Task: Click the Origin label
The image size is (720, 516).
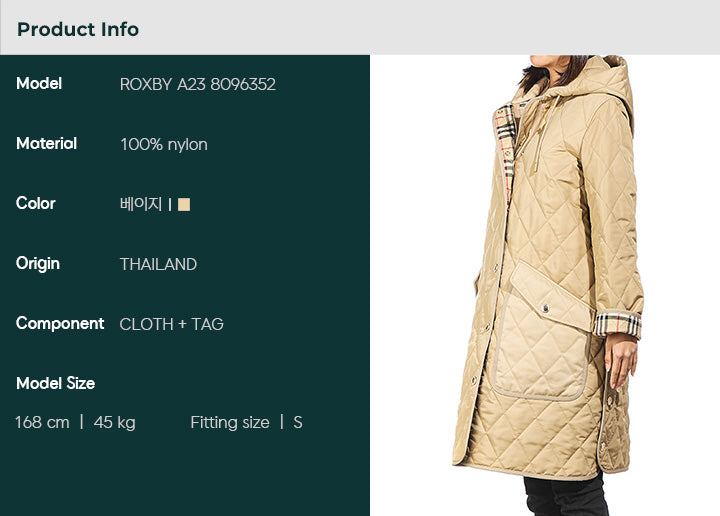Action: pyautogui.click(x=38, y=264)
